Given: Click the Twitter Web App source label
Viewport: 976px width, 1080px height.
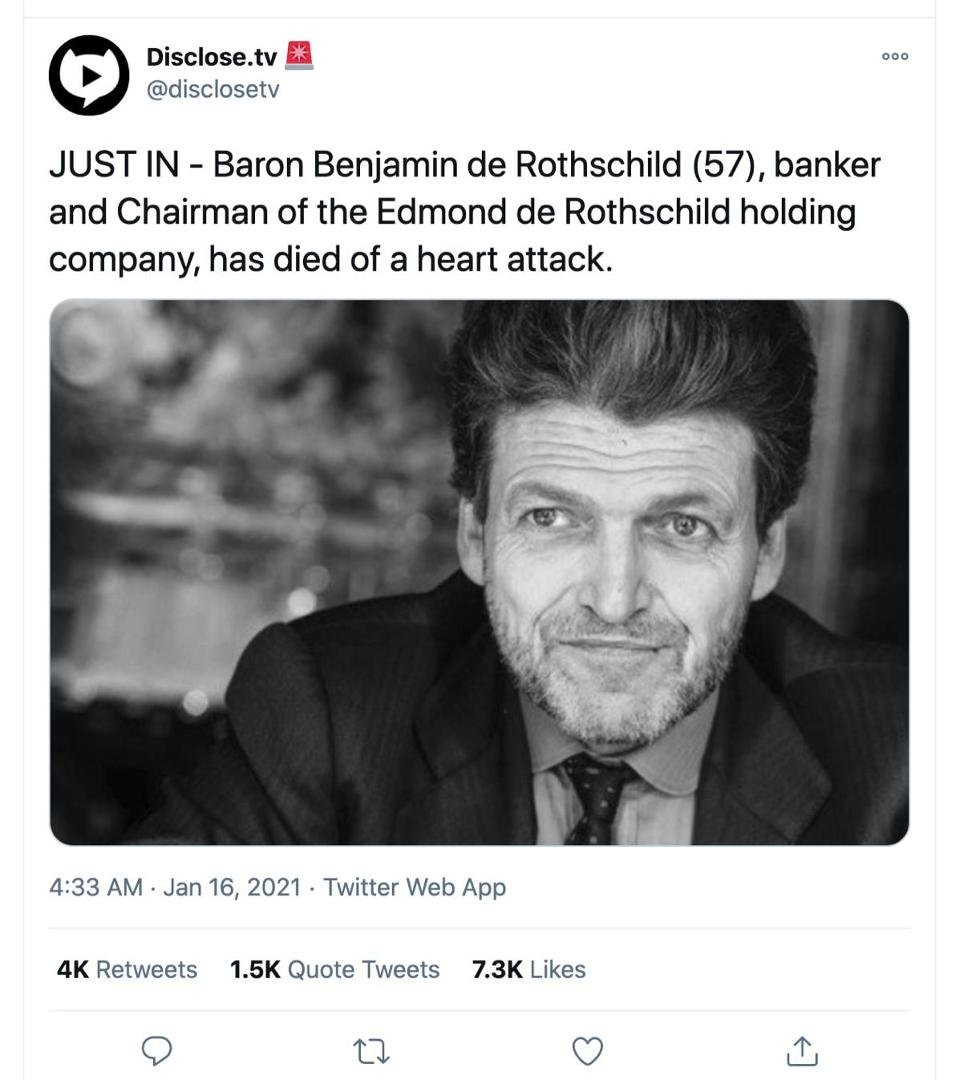Looking at the screenshot, I should pyautogui.click(x=415, y=887).
